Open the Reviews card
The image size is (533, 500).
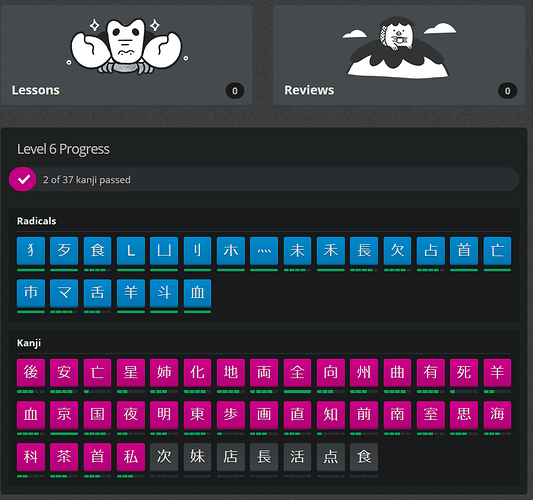click(399, 55)
